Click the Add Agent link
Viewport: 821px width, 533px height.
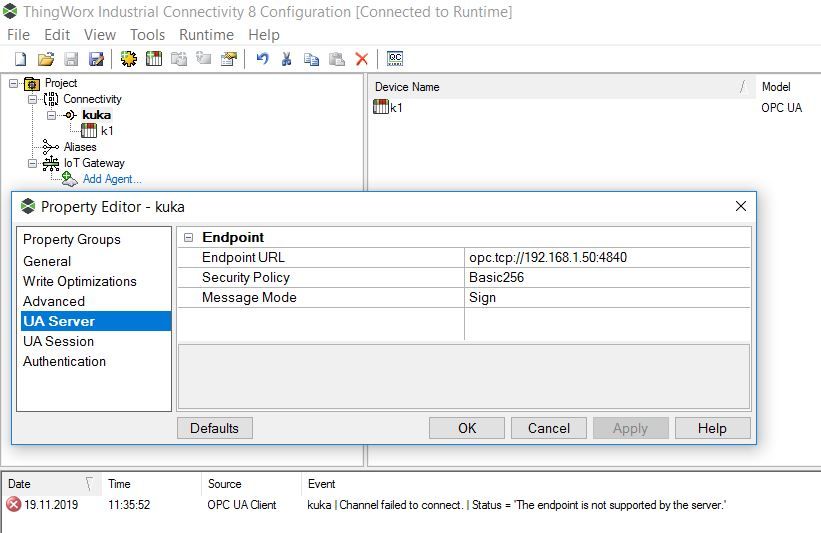[x=112, y=179]
